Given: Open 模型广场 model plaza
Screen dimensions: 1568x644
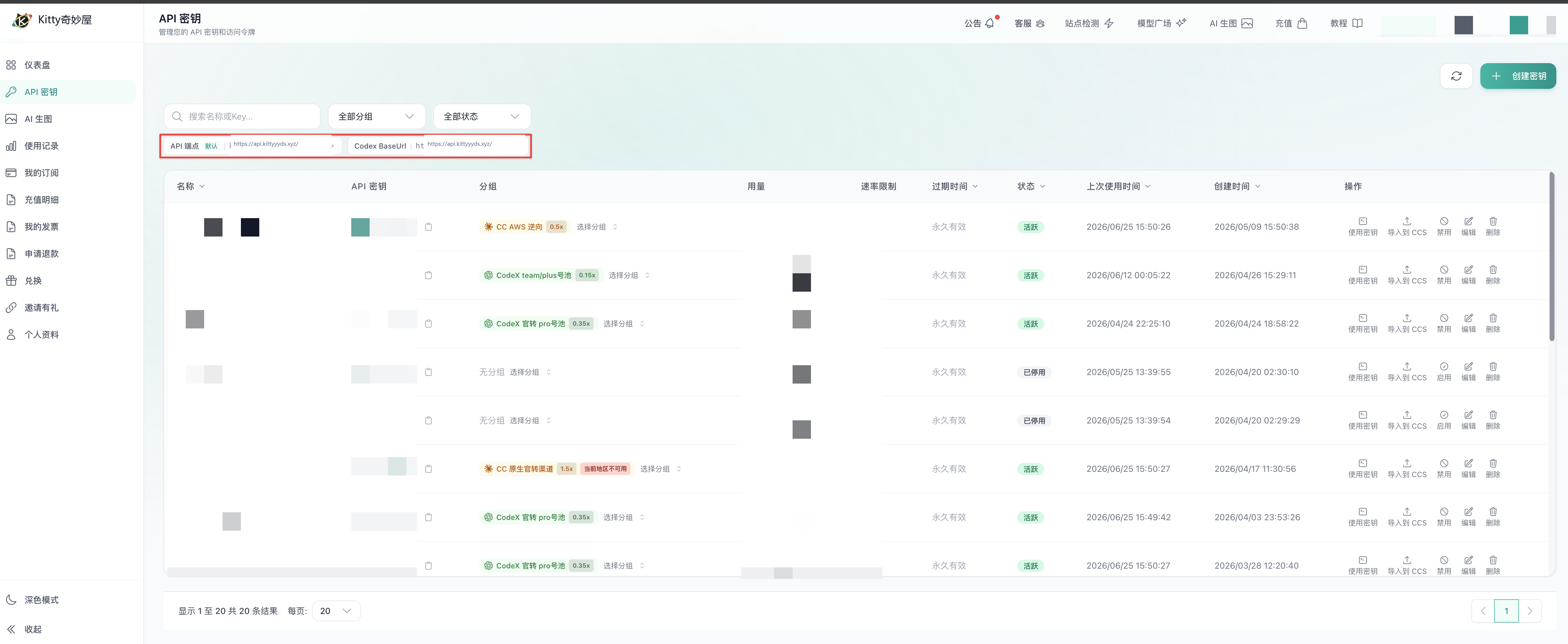Looking at the screenshot, I should pos(1161,23).
